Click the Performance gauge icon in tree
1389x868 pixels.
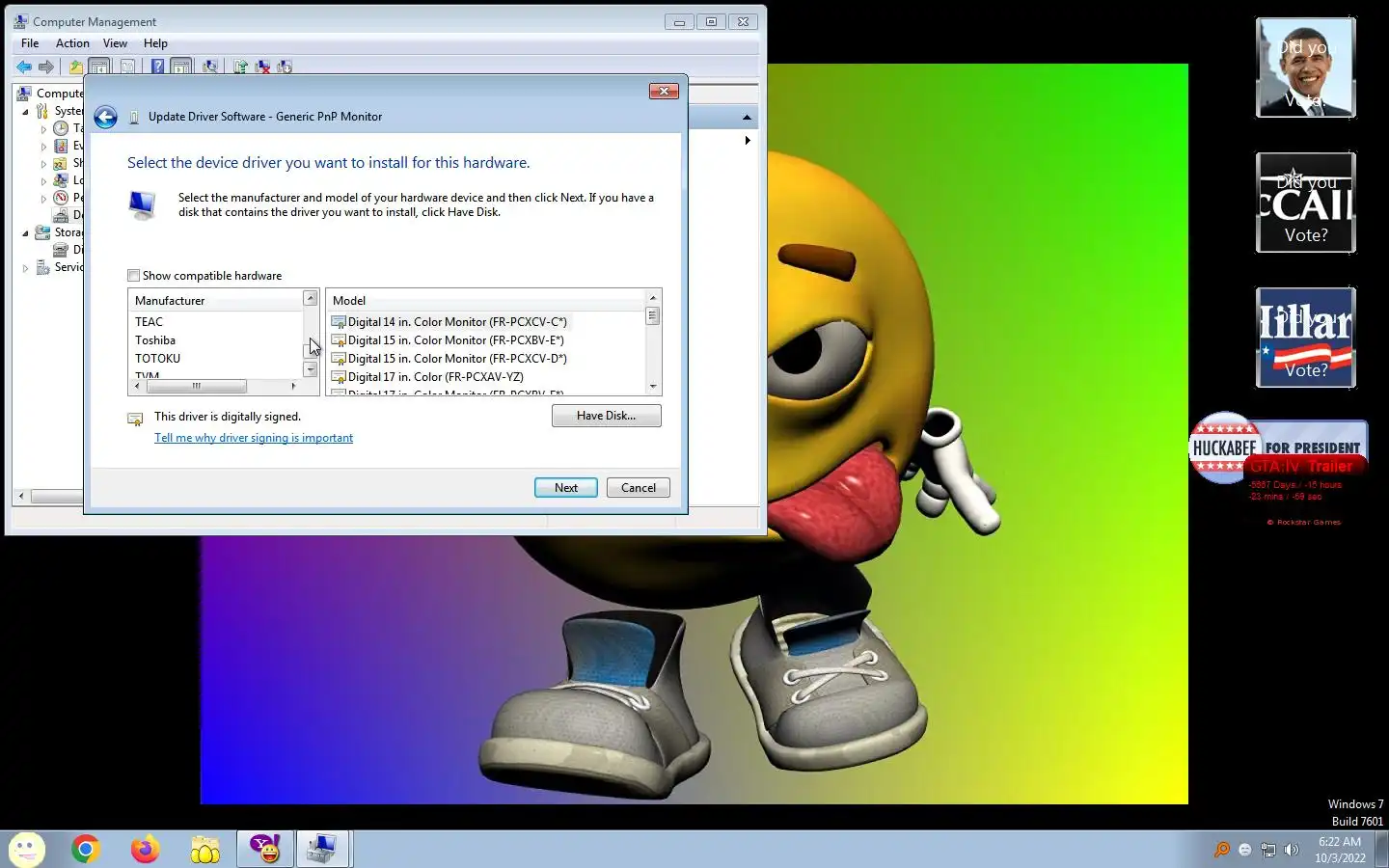pyautogui.click(x=61, y=198)
